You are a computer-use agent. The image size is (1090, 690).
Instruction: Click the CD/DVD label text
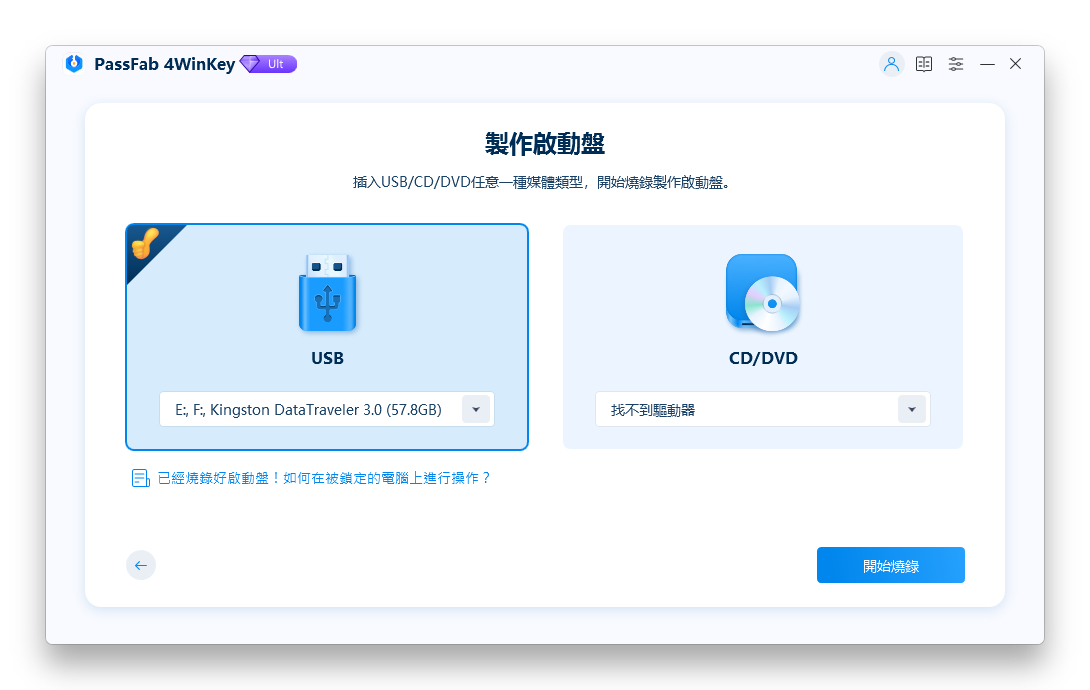point(763,358)
